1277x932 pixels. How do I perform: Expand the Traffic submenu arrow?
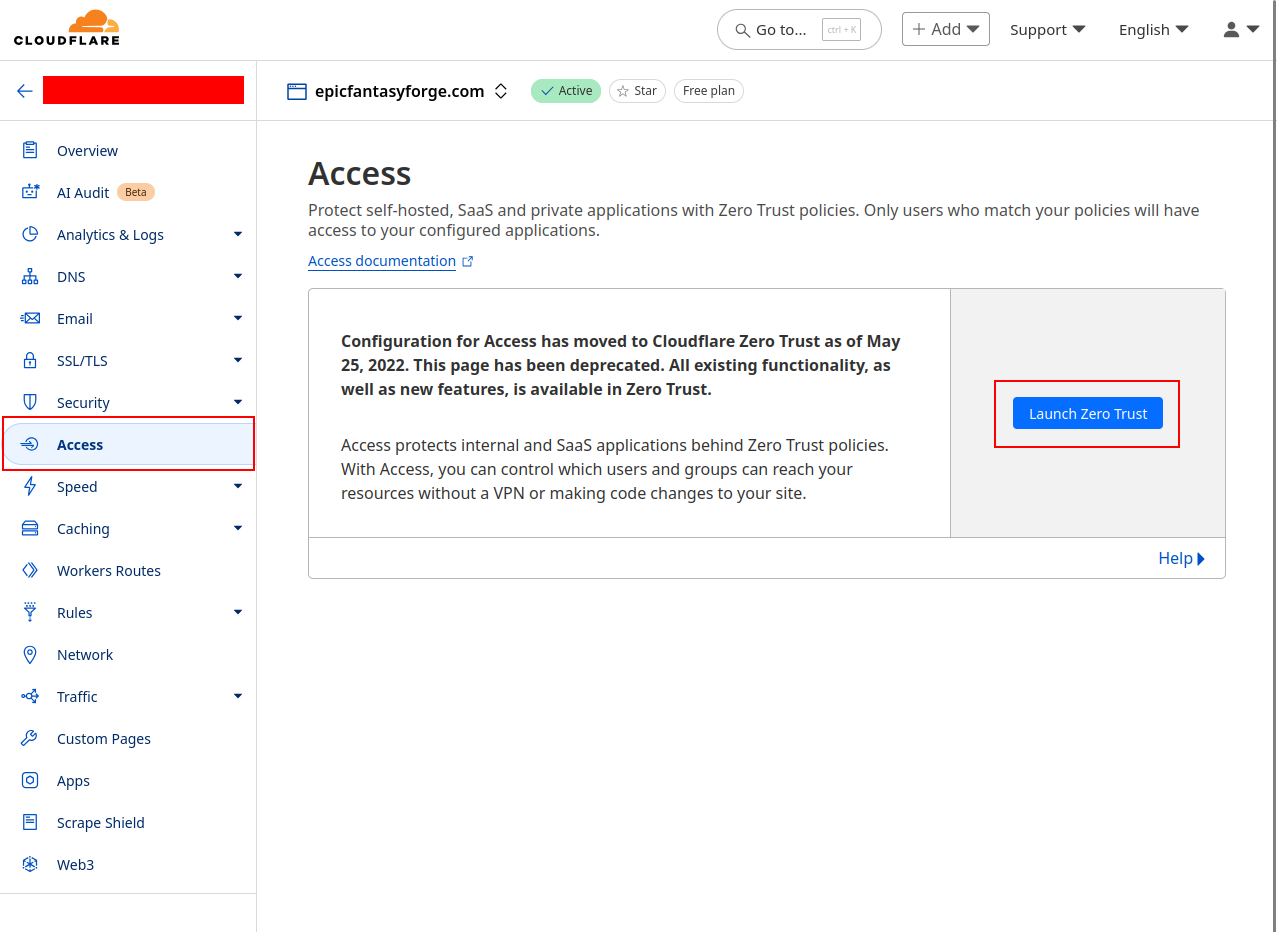pos(238,696)
